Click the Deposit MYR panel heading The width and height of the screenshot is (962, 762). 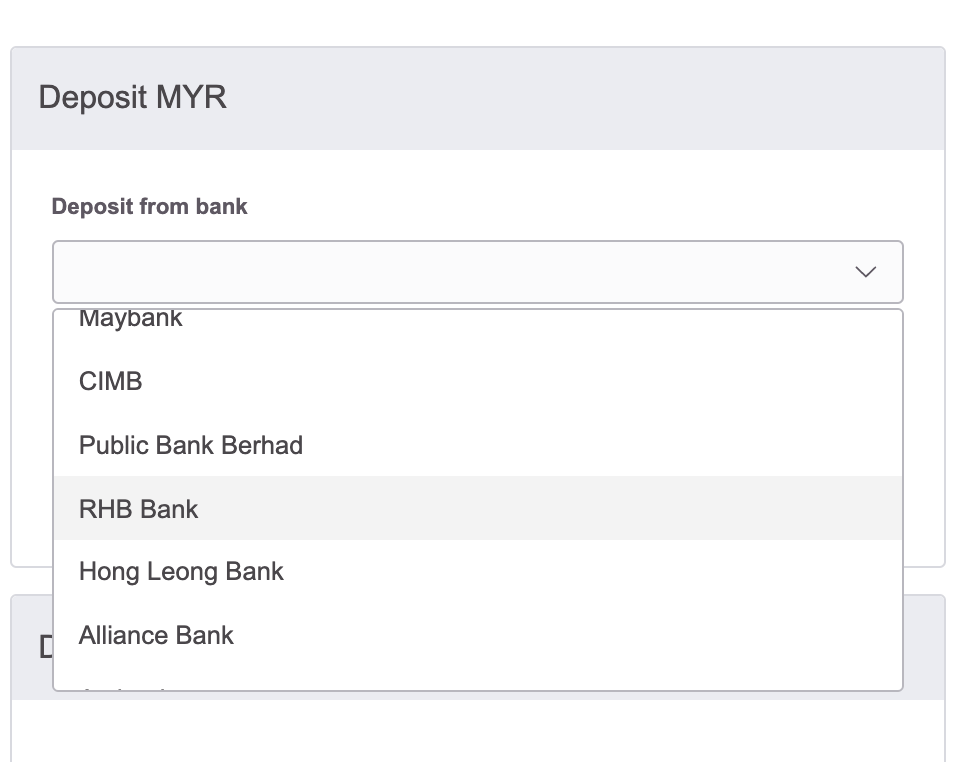[x=133, y=98]
